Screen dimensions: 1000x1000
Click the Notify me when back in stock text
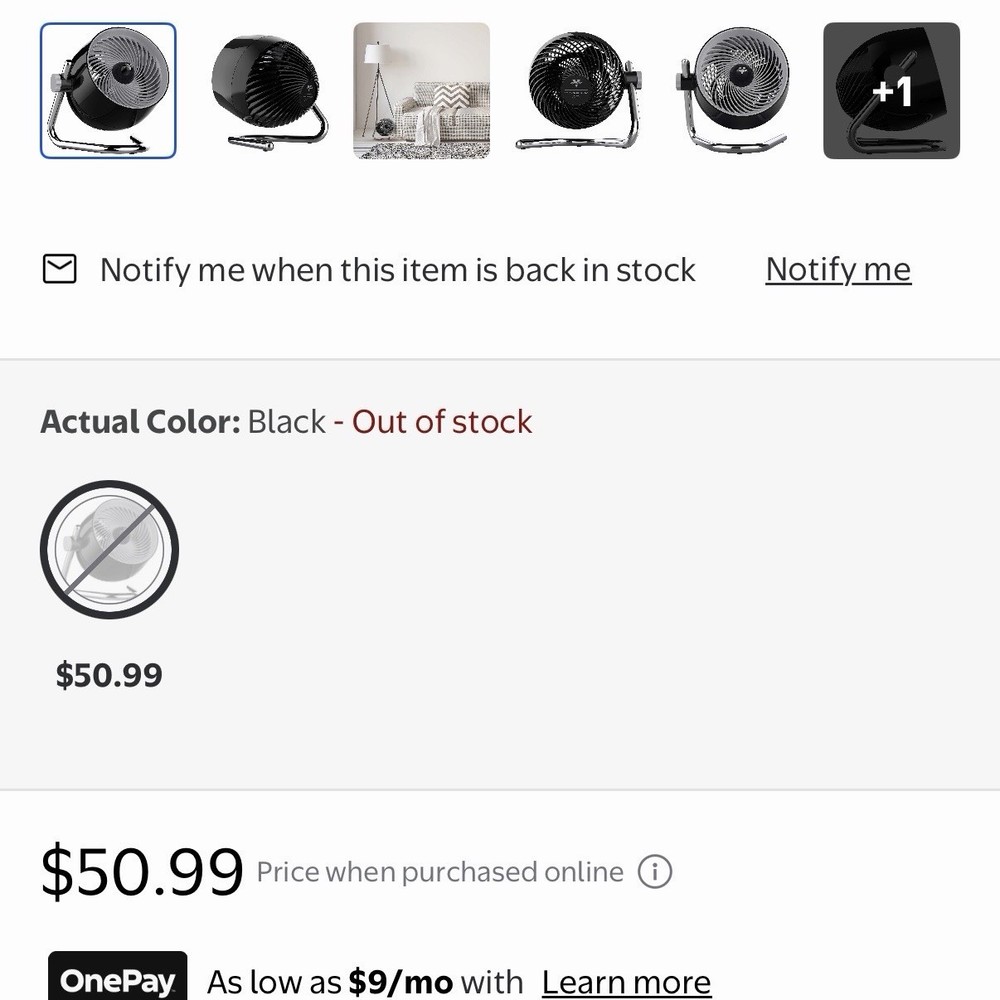[397, 268]
